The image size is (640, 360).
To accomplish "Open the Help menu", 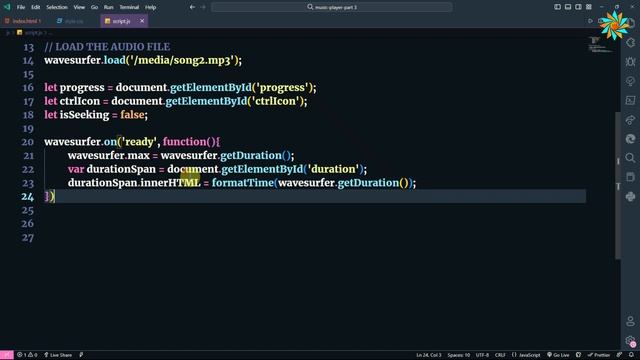I will (x=151, y=7).
